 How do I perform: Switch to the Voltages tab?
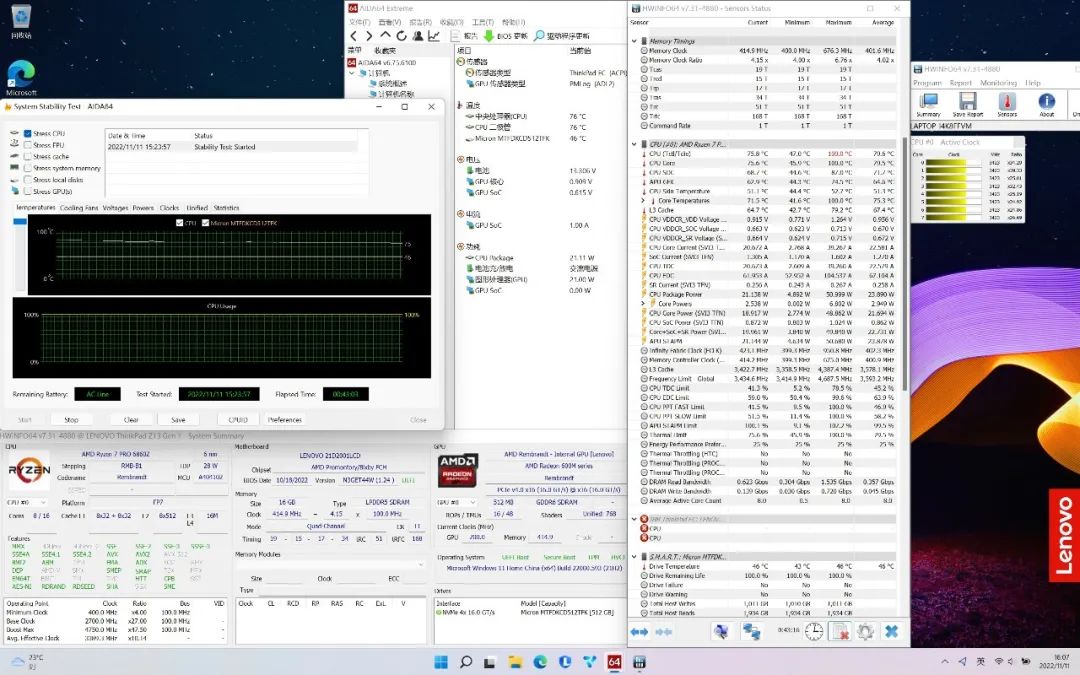pos(115,208)
